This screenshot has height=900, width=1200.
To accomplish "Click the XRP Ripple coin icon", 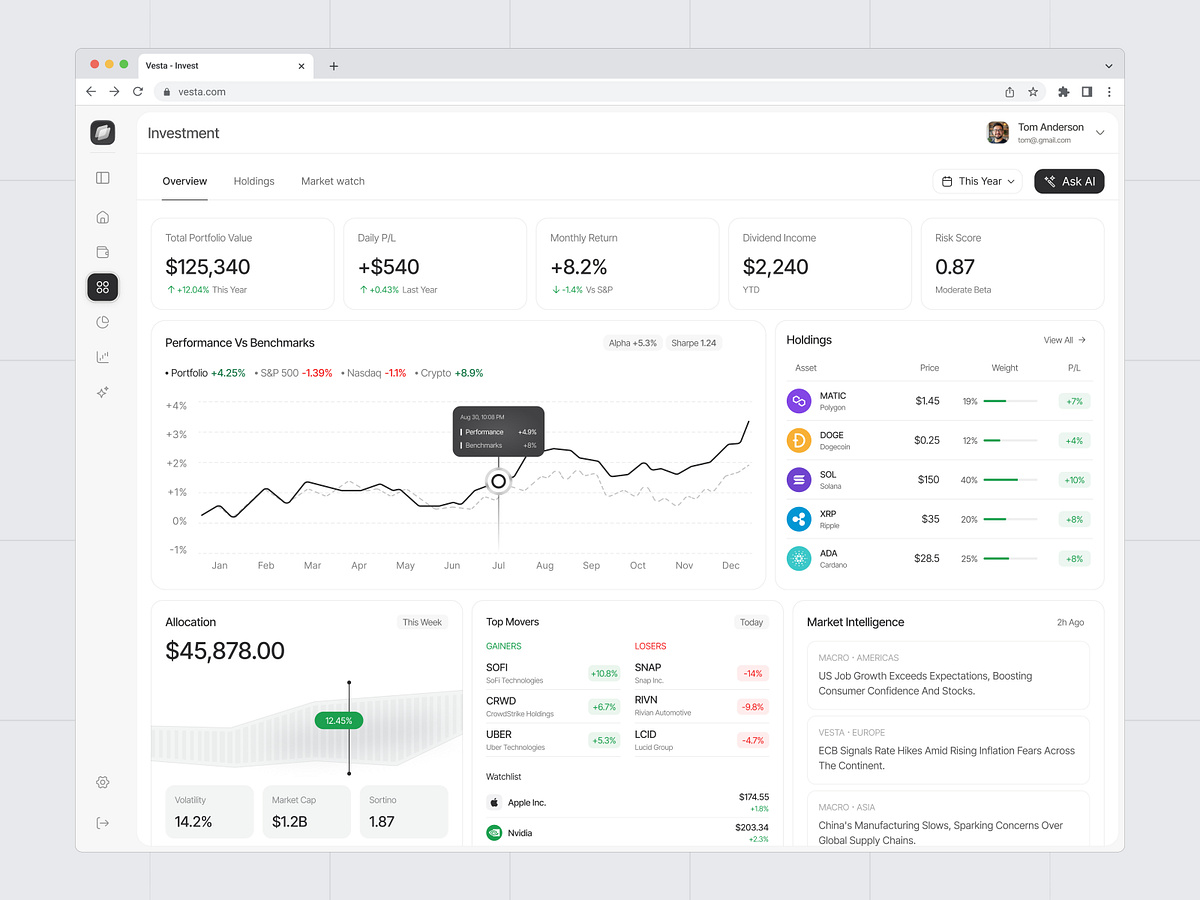I will click(798, 519).
